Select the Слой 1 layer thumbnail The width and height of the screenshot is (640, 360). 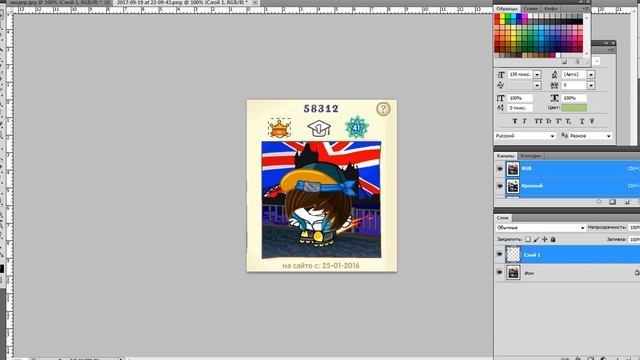tap(513, 255)
